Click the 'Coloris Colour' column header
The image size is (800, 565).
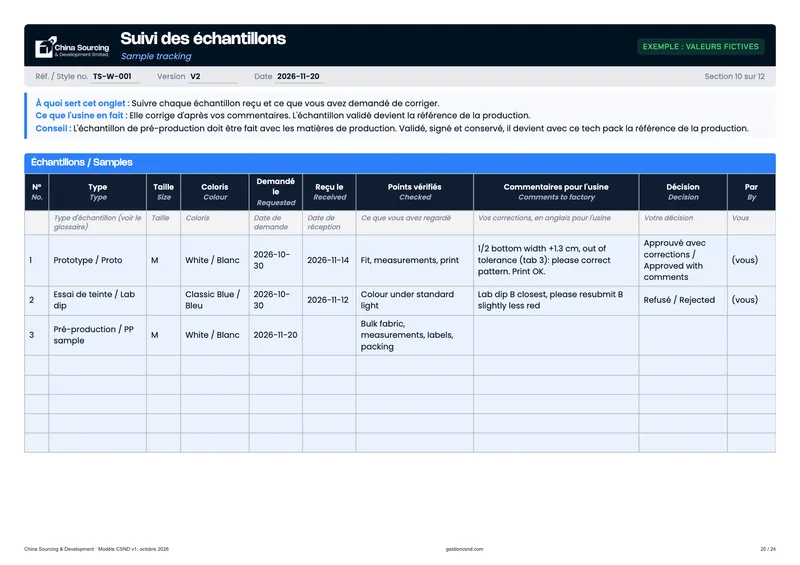tap(215, 192)
